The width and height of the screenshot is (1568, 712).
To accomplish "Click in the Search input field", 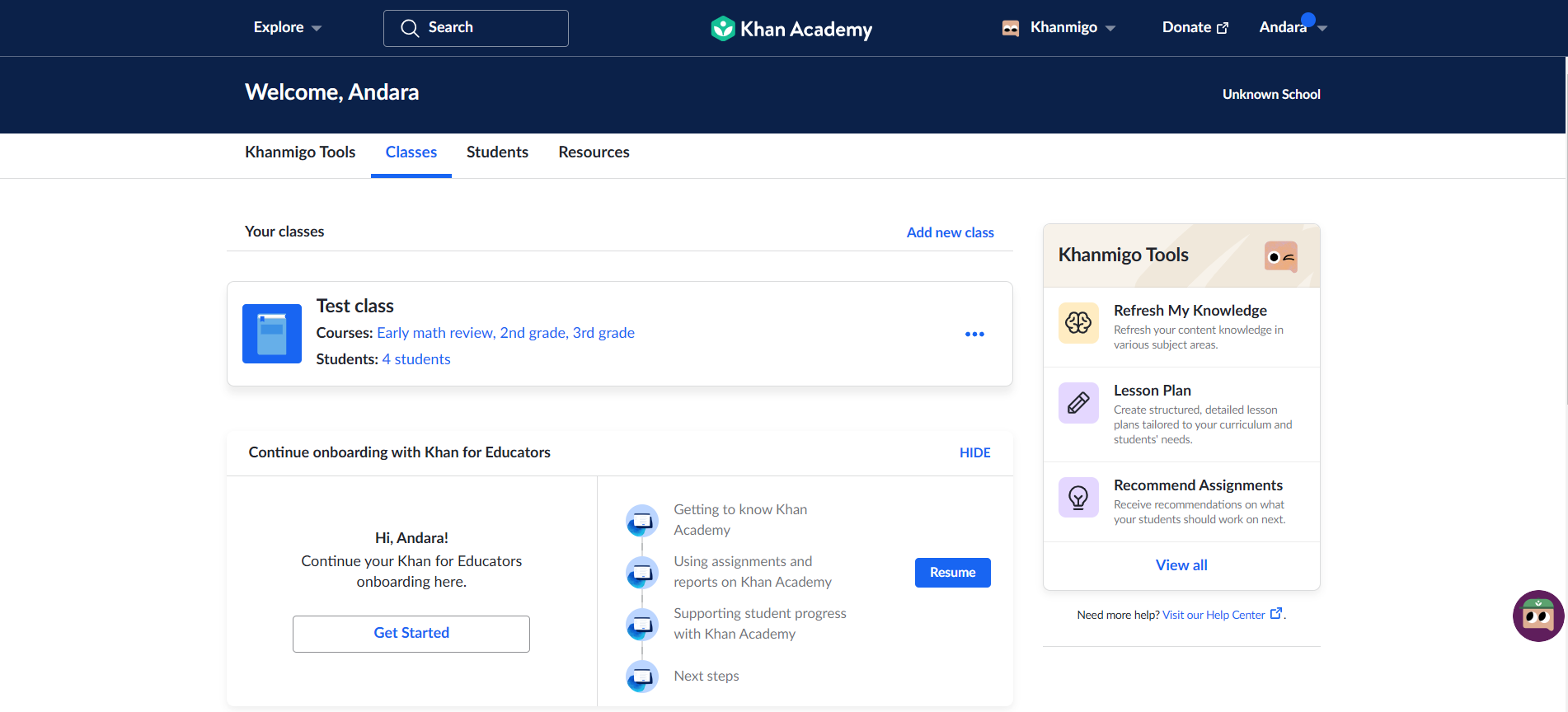I will tap(476, 28).
